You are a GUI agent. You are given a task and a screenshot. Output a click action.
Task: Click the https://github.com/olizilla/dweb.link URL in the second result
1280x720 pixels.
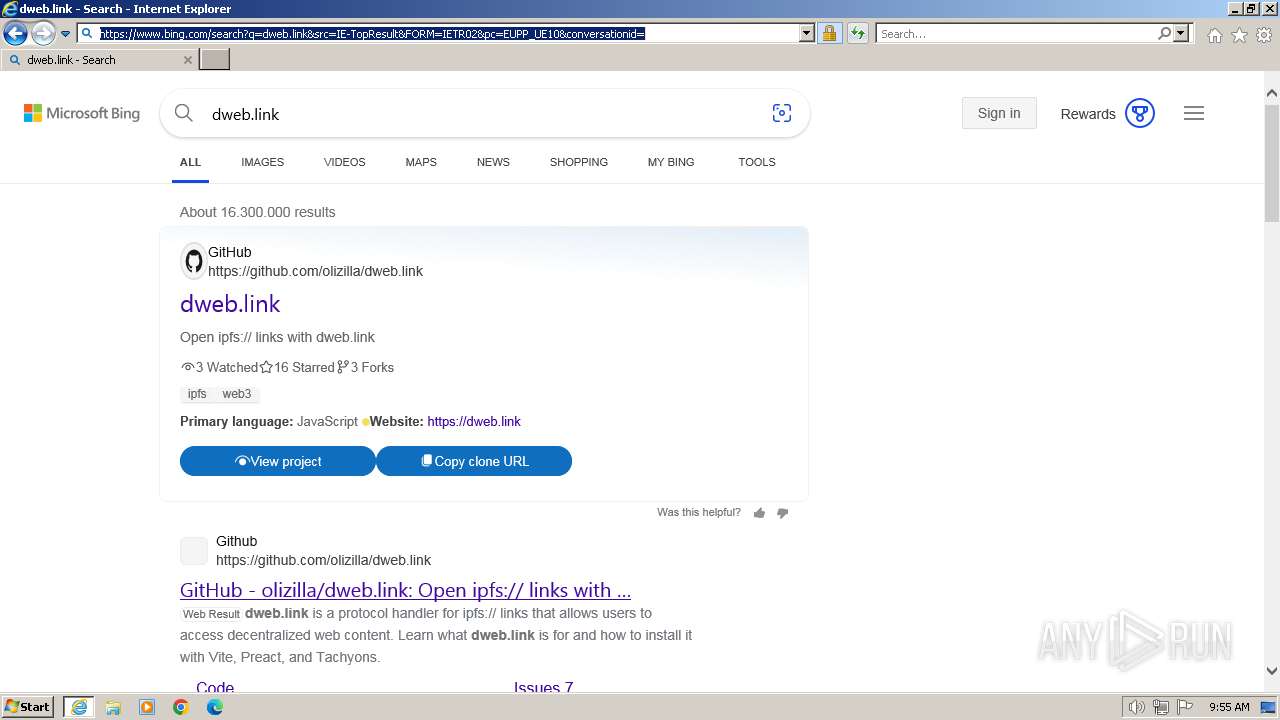(323, 560)
